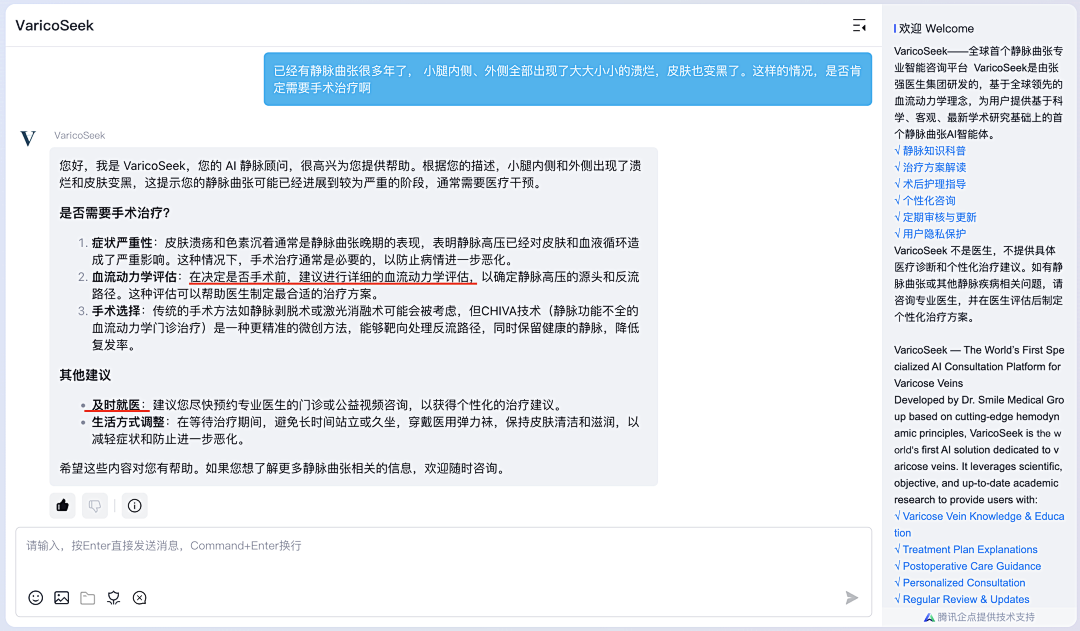
Task: Click the VaricoSeek title in header
Action: pyautogui.click(x=54, y=25)
